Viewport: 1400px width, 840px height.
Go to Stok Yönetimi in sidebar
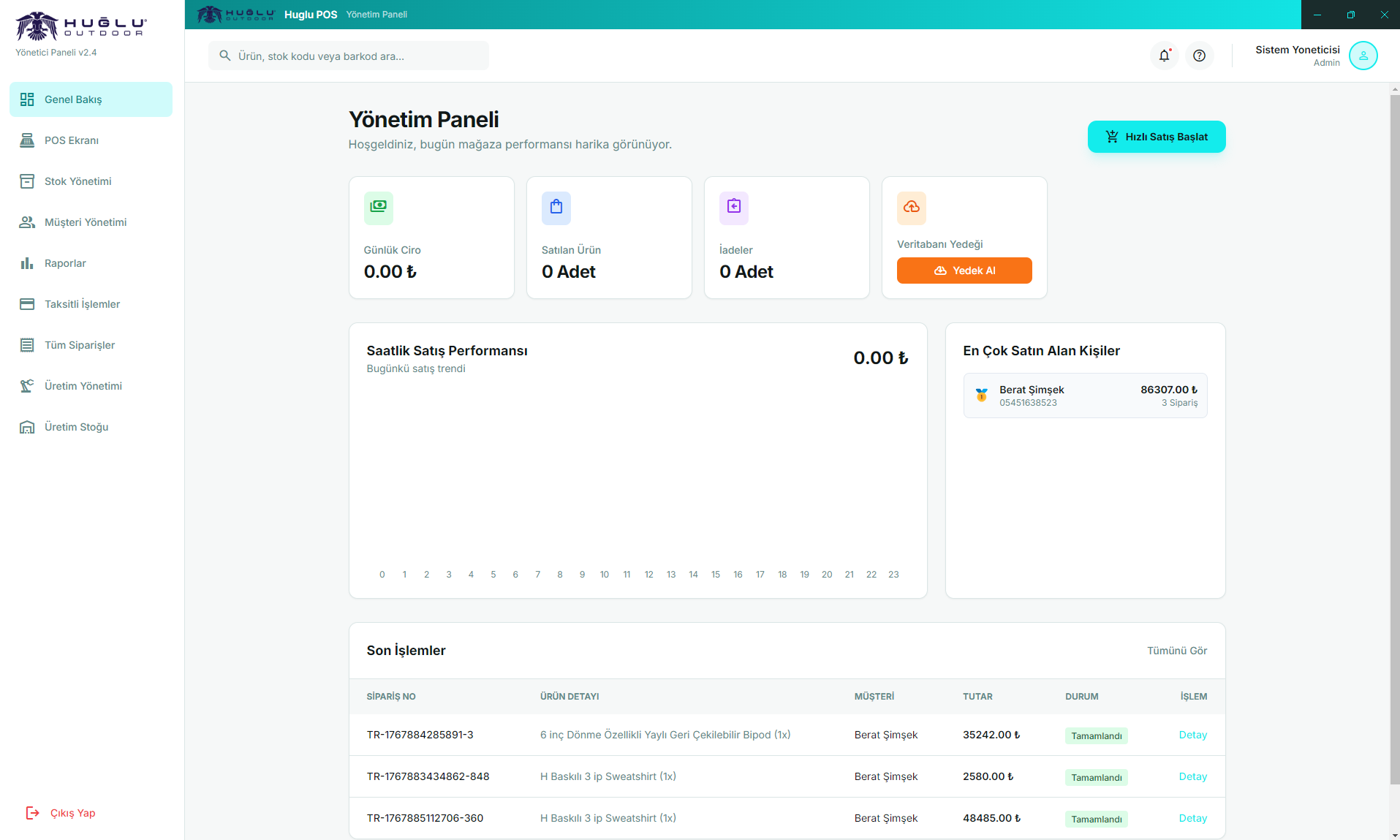77,181
